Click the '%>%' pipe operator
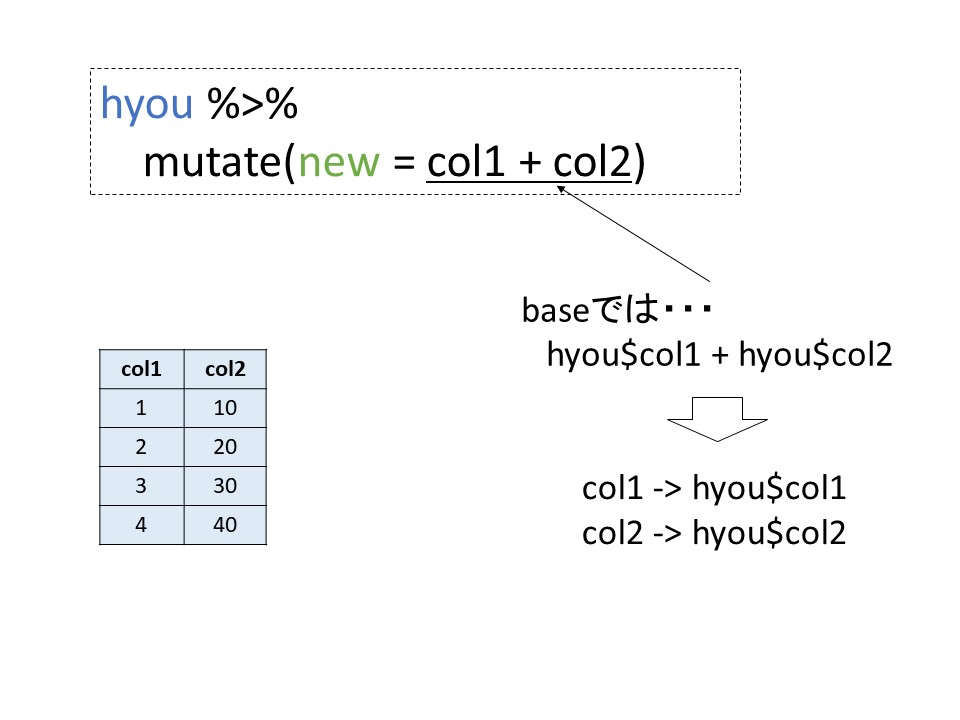Screen dimensions: 960x720 point(253,104)
